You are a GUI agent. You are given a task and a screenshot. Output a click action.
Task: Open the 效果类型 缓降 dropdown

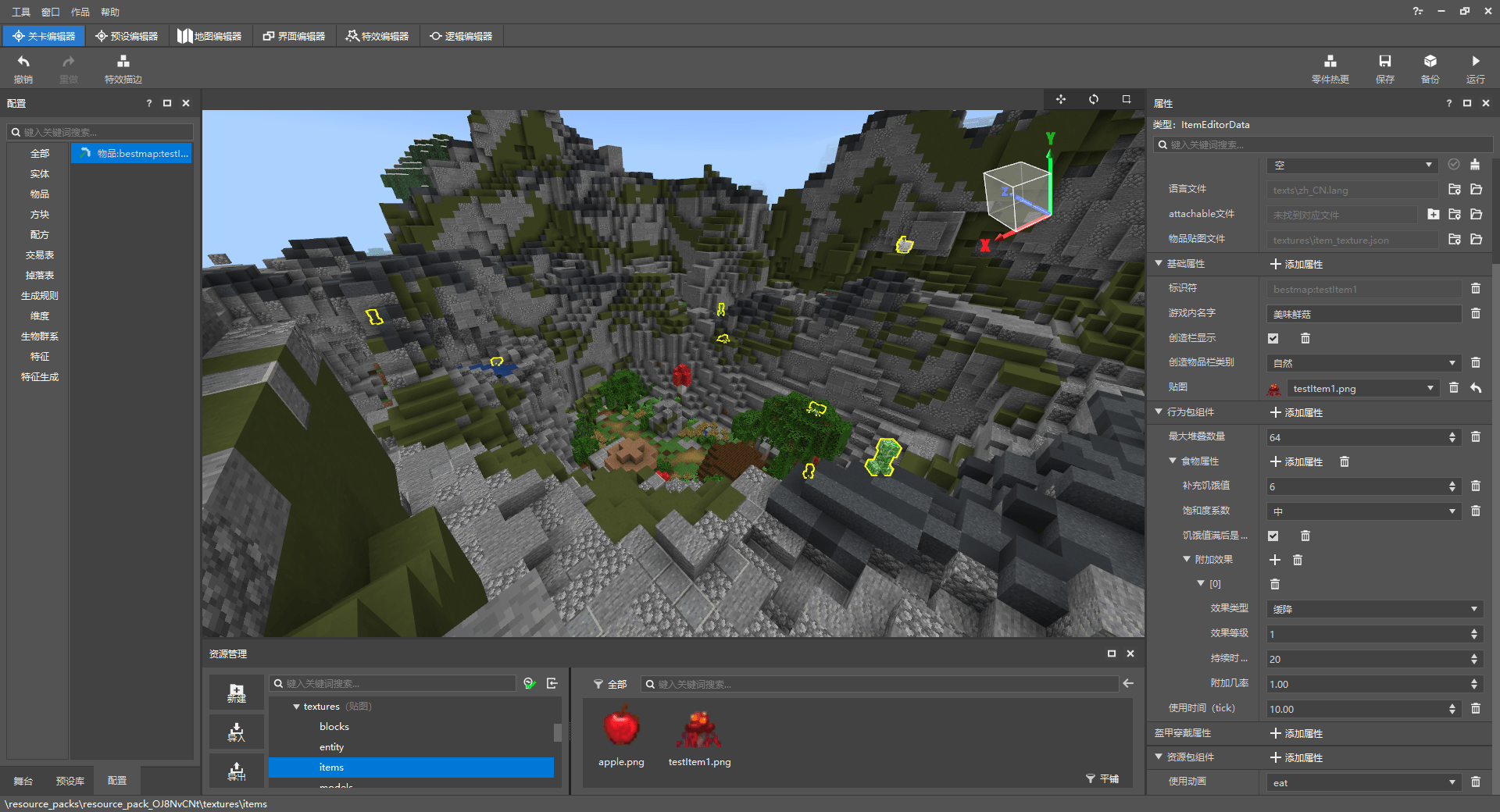pyautogui.click(x=1374, y=609)
